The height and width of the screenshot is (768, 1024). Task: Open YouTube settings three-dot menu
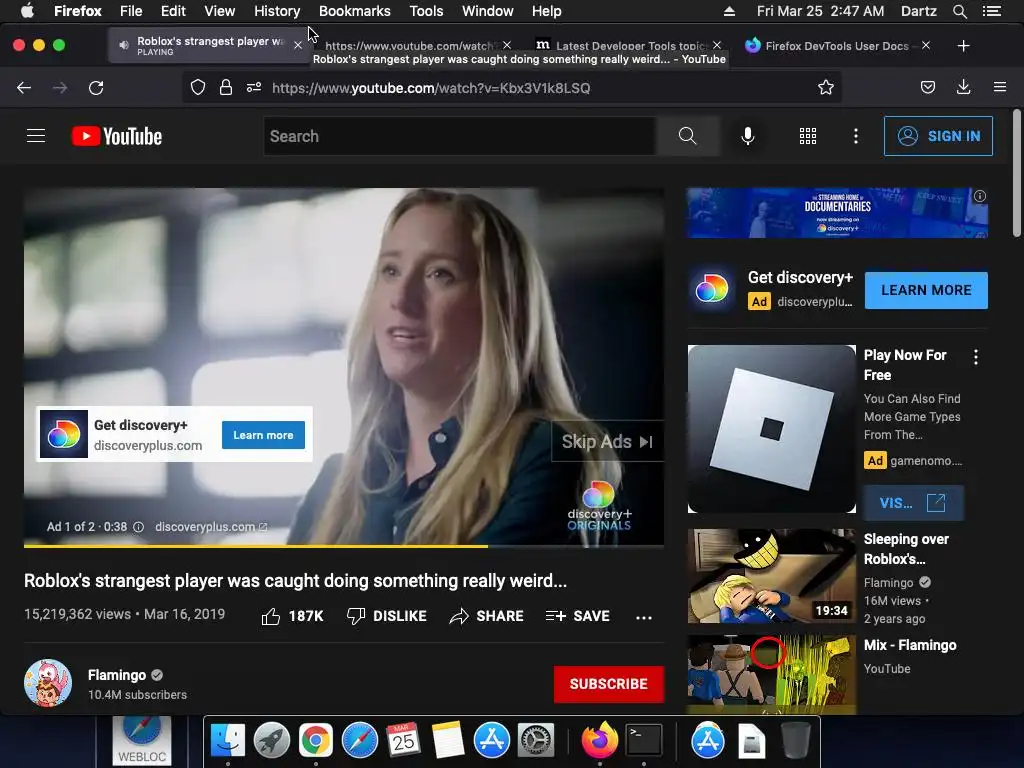(856, 136)
